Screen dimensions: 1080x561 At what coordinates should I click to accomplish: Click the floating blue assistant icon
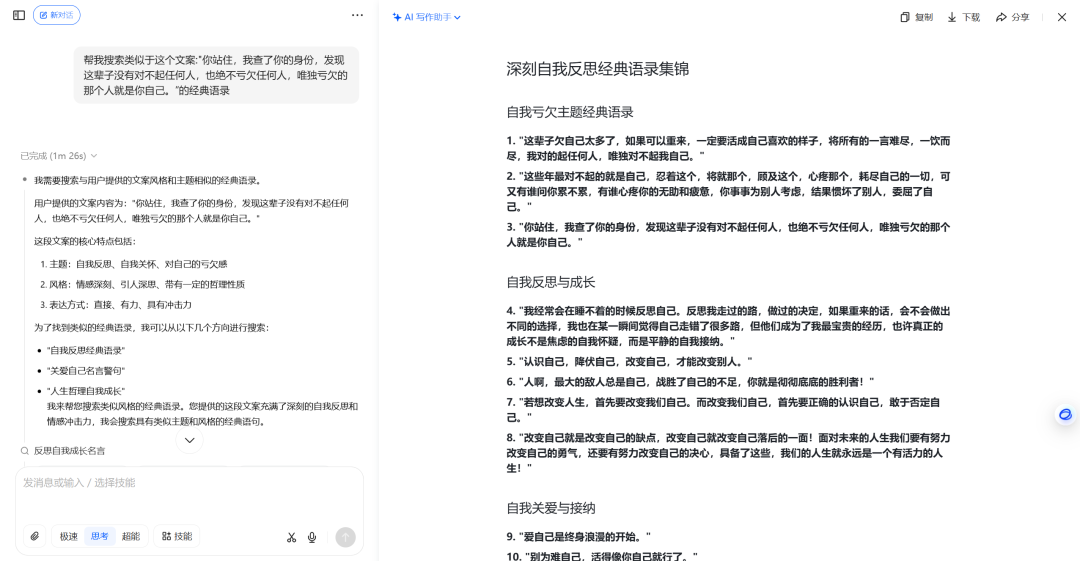(1065, 414)
